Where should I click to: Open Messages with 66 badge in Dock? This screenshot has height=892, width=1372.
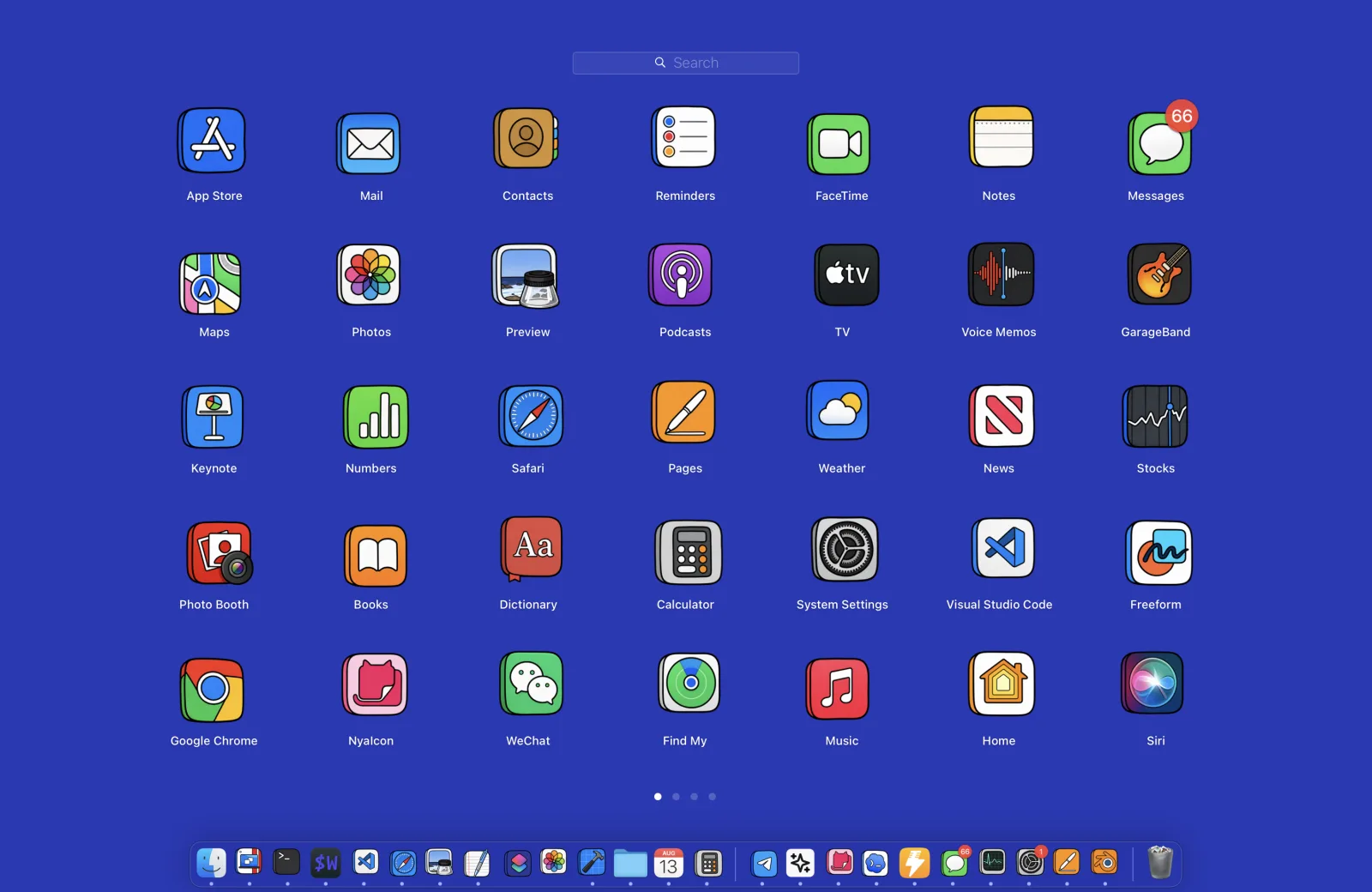[954, 862]
